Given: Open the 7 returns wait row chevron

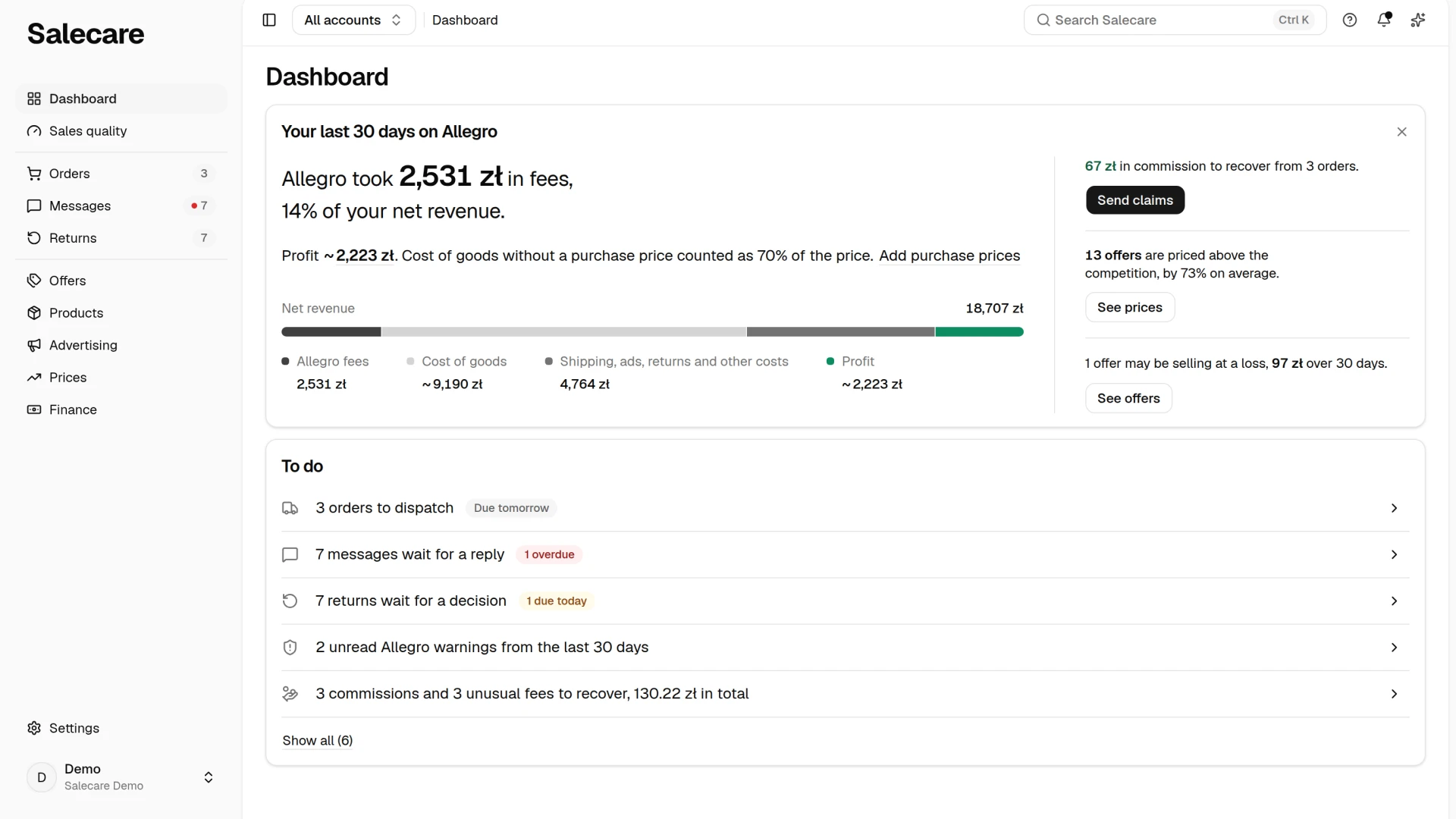Looking at the screenshot, I should (x=1394, y=601).
